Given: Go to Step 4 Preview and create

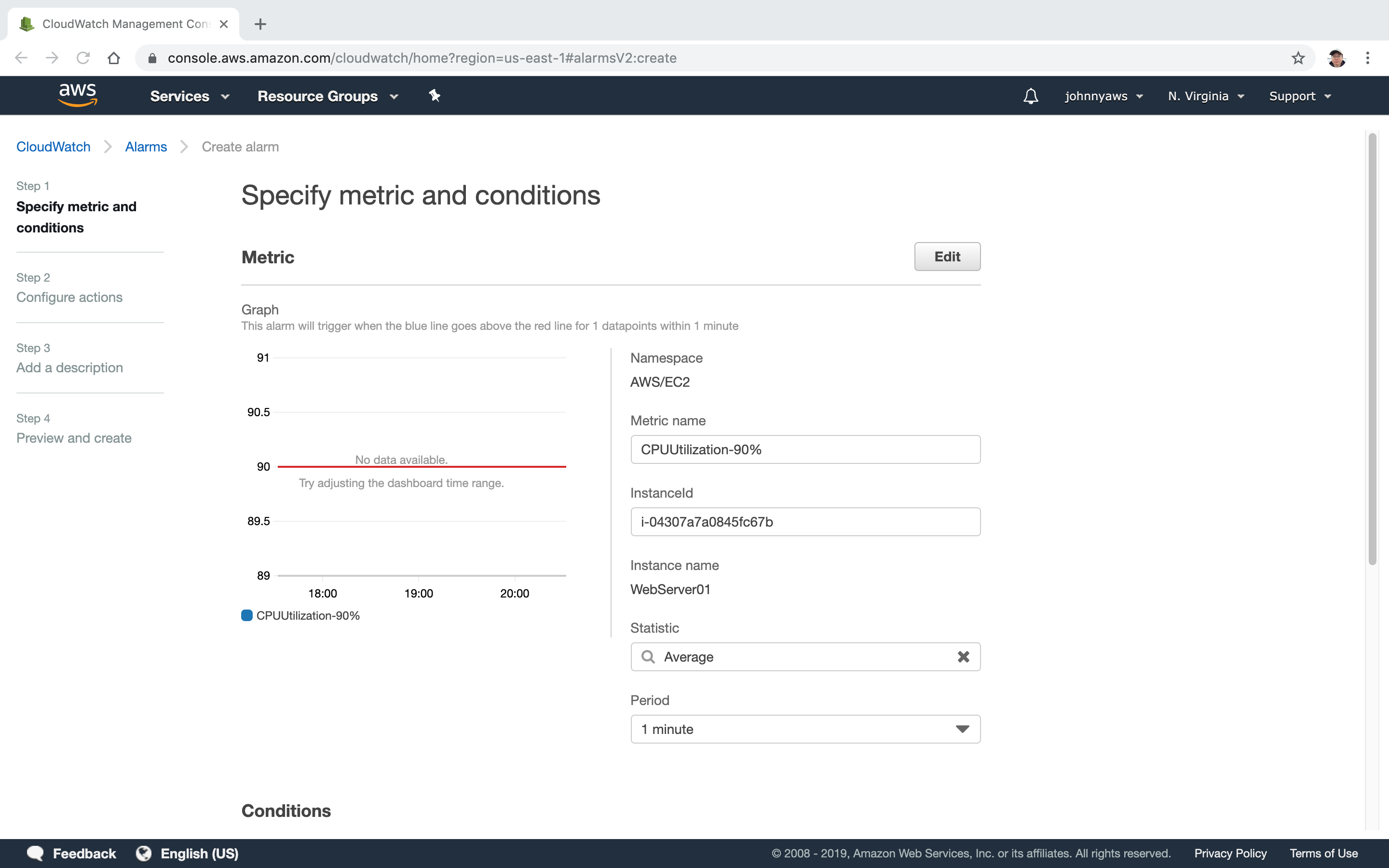Looking at the screenshot, I should (74, 439).
